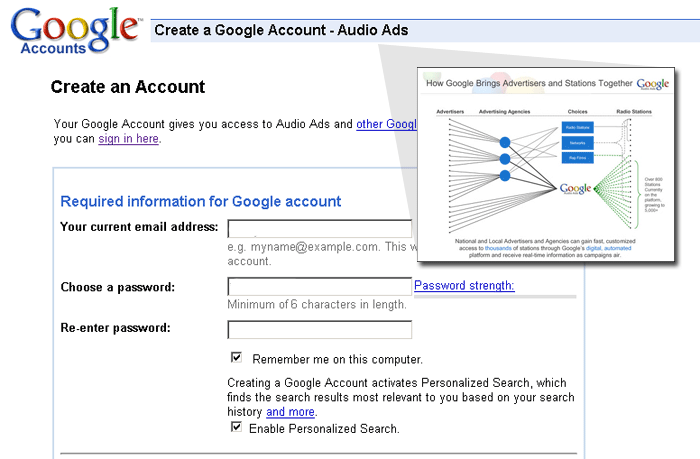The image size is (700, 459).
Task: Click the 'Your current email address:' label
Action: pos(139,227)
